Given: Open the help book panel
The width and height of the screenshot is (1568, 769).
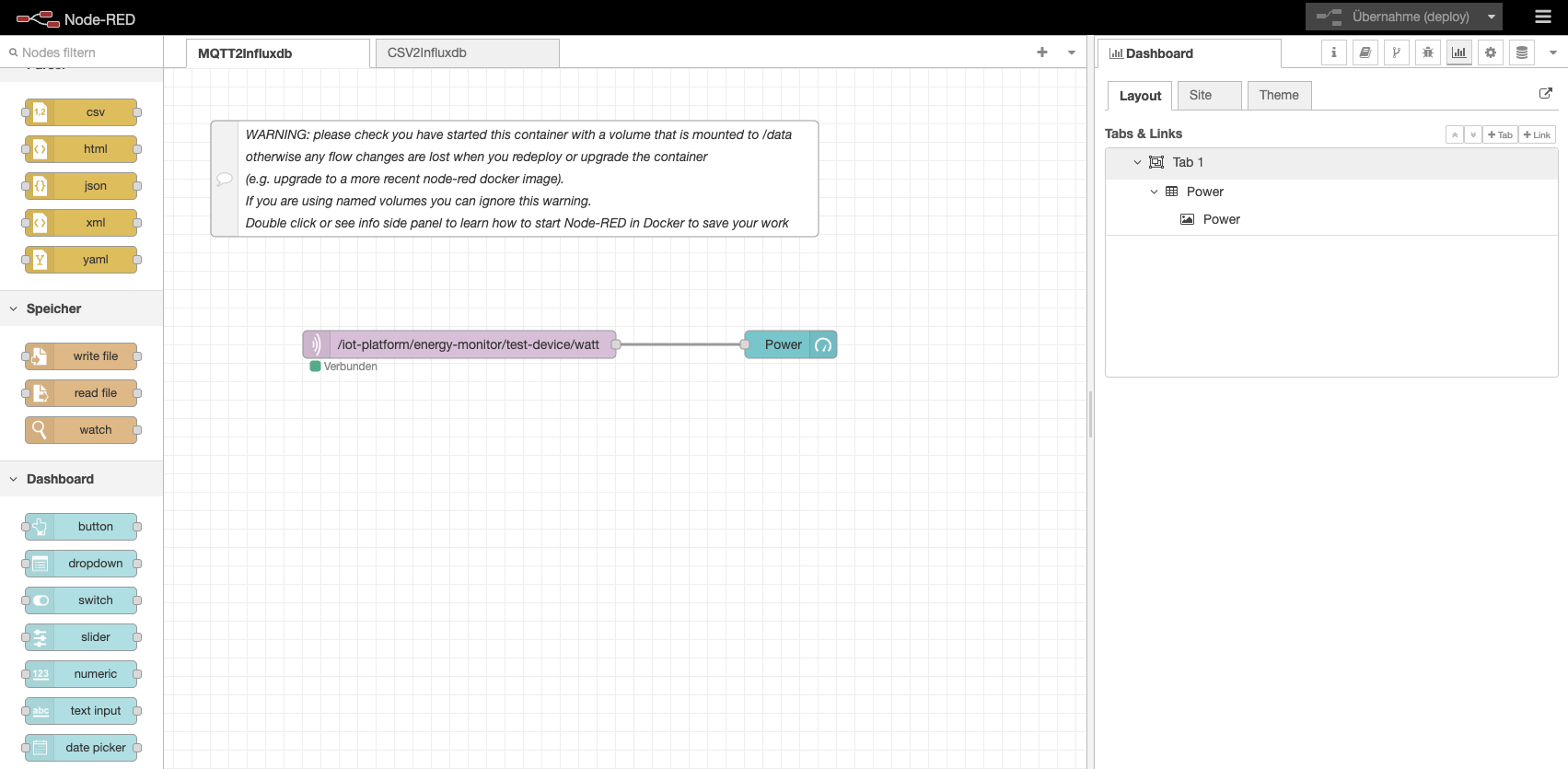Looking at the screenshot, I should pyautogui.click(x=1365, y=52).
